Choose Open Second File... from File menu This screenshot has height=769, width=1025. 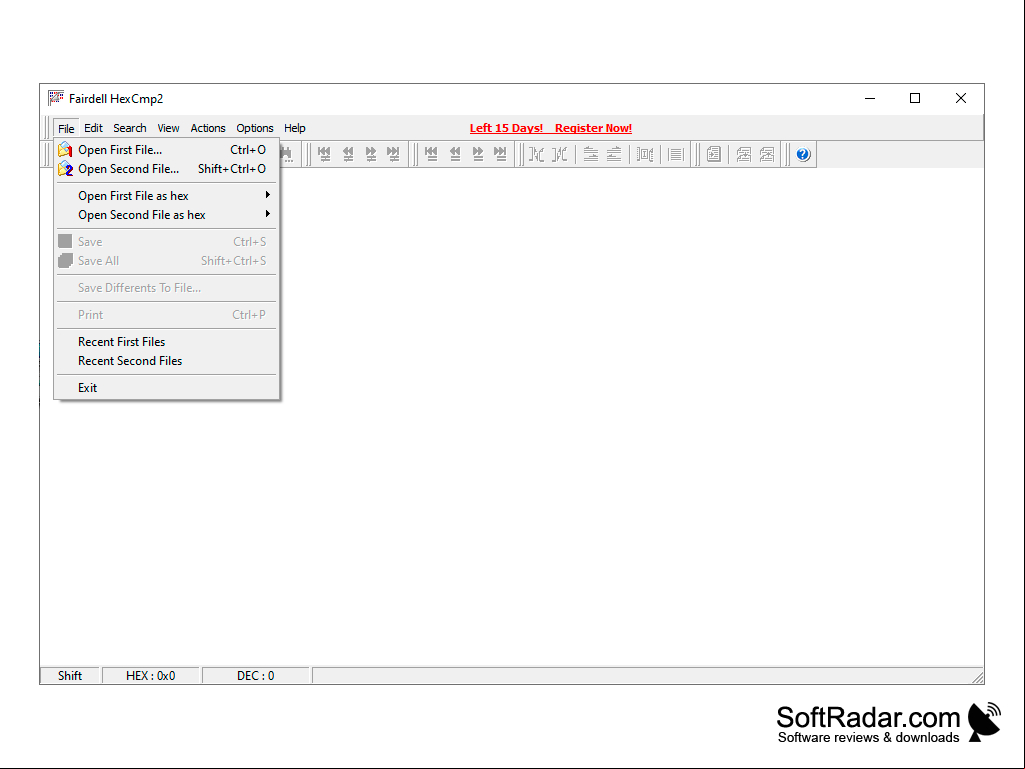[167, 169]
